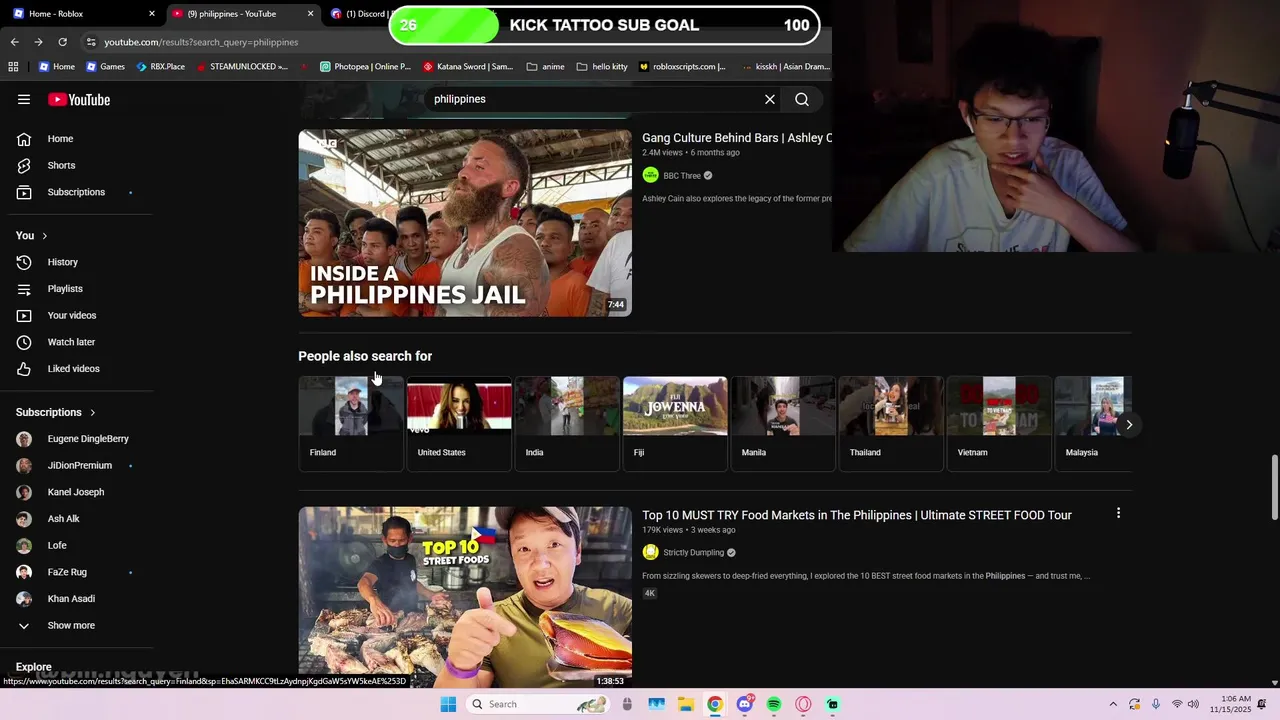Close the philippines - YouTube tab

[x=310, y=14]
